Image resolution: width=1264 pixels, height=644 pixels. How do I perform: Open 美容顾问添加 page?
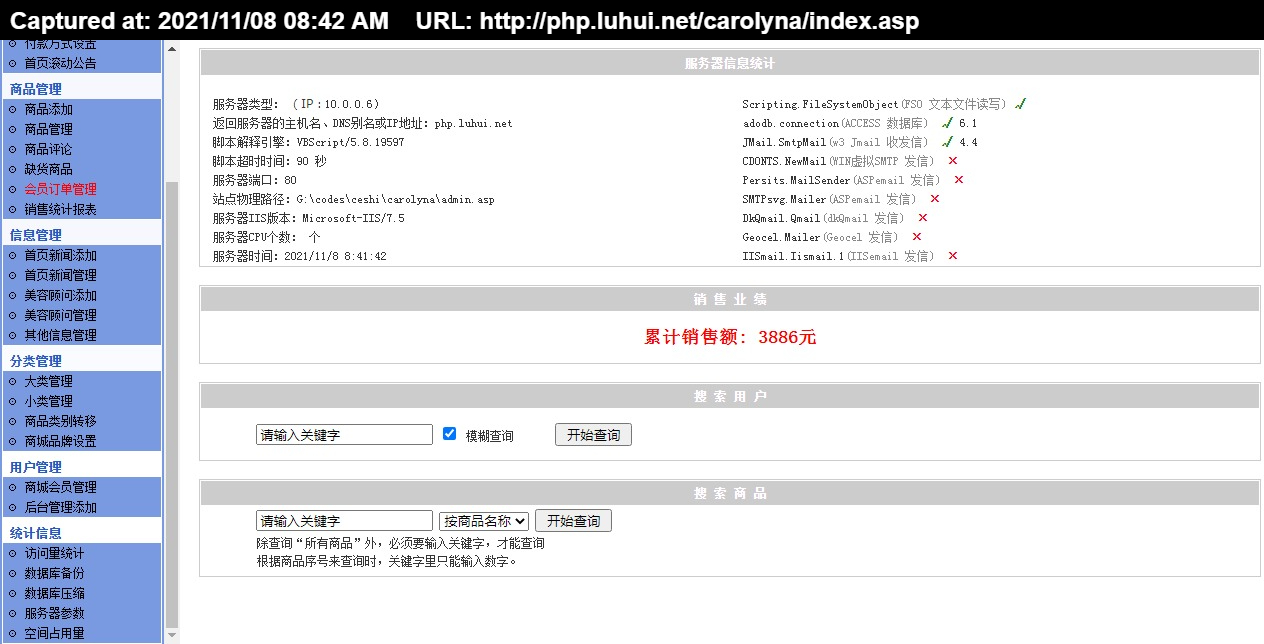60,295
